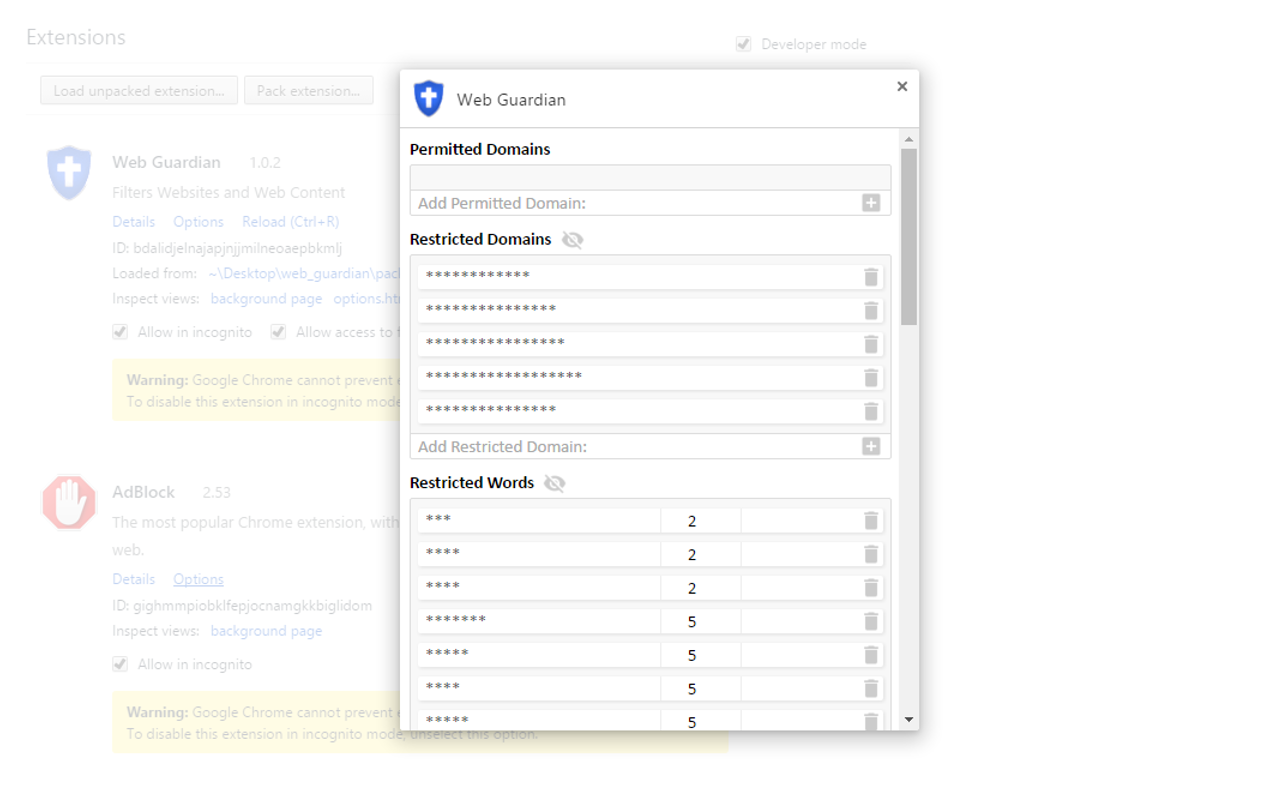The height and width of the screenshot is (800, 1280).
Task: Click the Web Guardian shield logo in dialog header
Action: (429, 99)
